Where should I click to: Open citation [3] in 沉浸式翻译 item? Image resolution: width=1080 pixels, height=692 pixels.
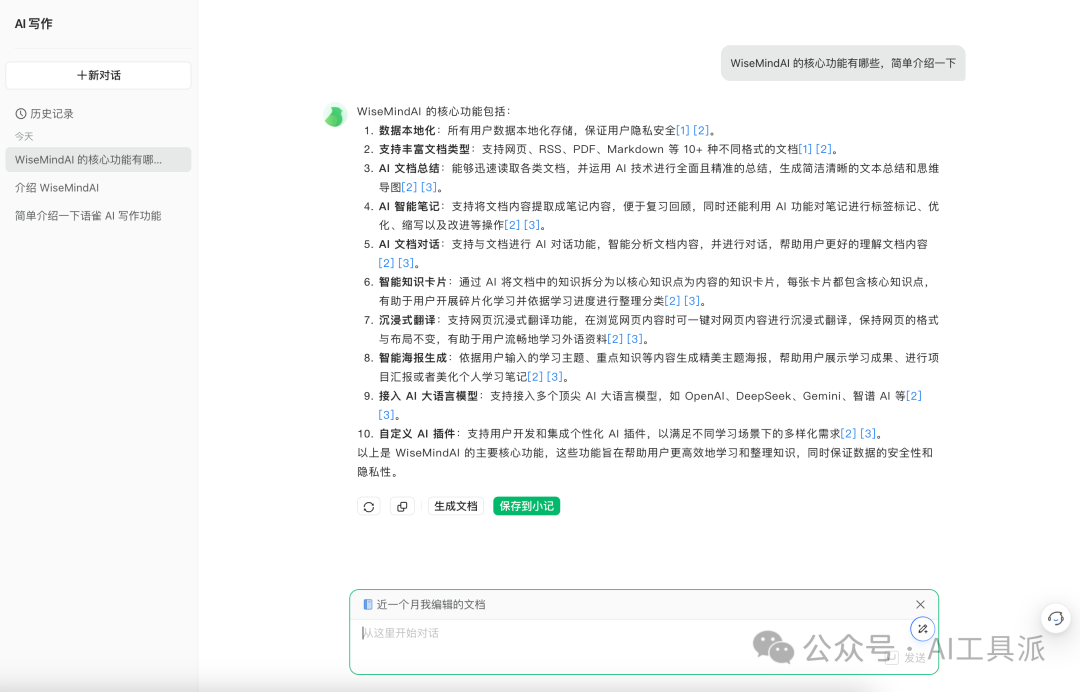click(x=635, y=339)
